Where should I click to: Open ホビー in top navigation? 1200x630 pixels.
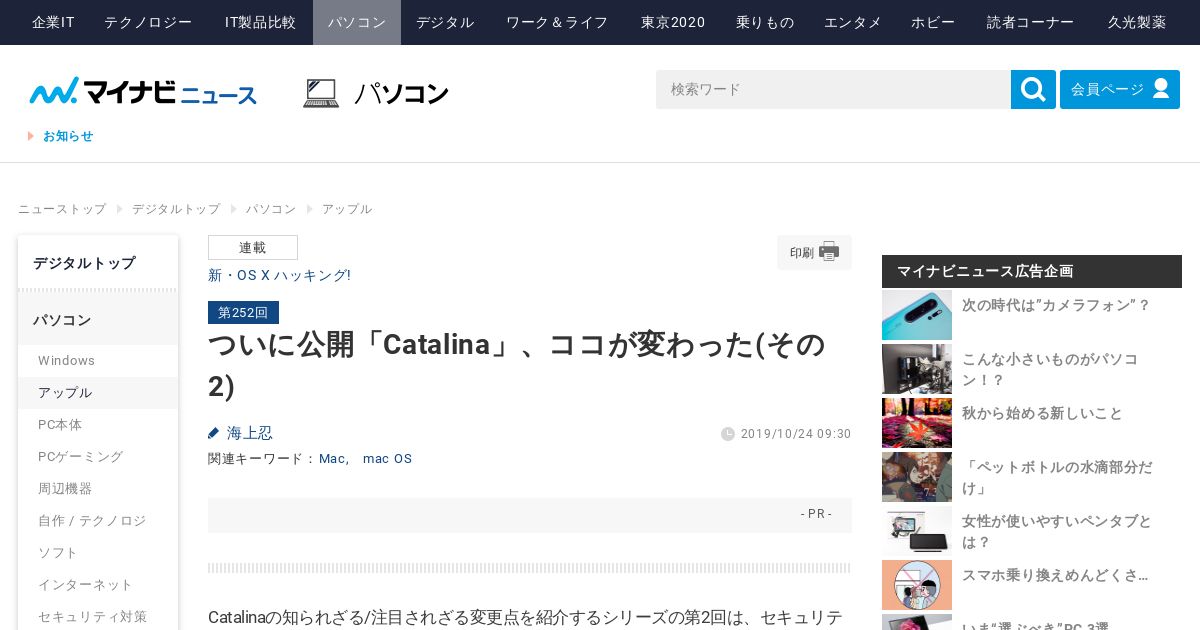[933, 22]
